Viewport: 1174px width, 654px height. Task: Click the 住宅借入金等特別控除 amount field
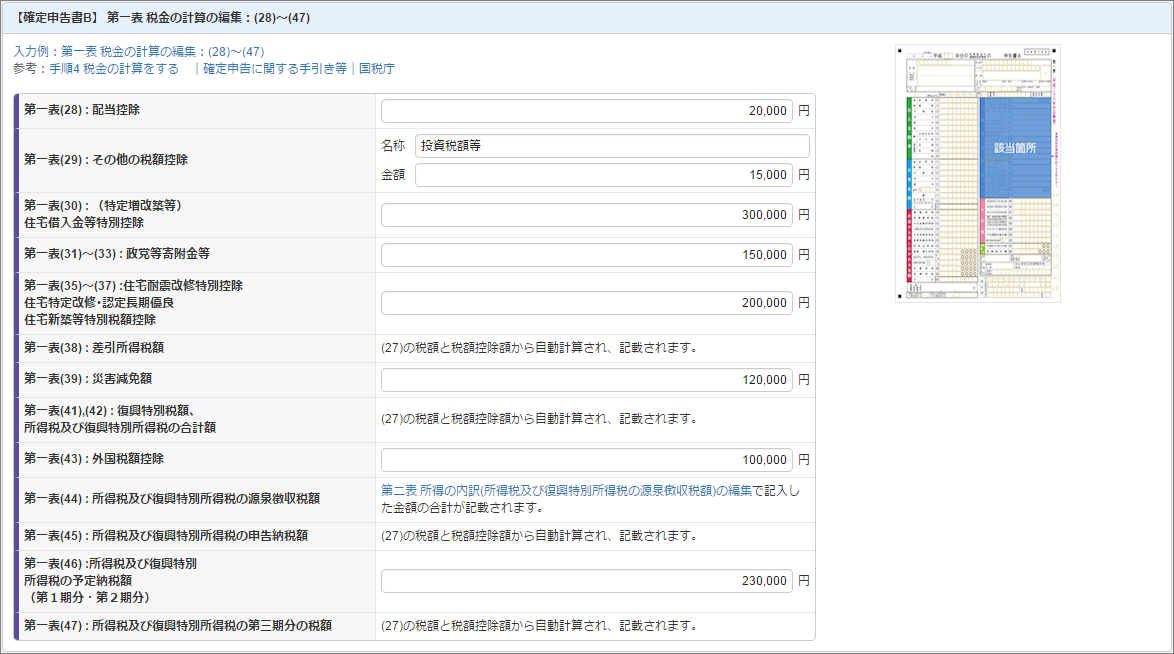pos(586,215)
